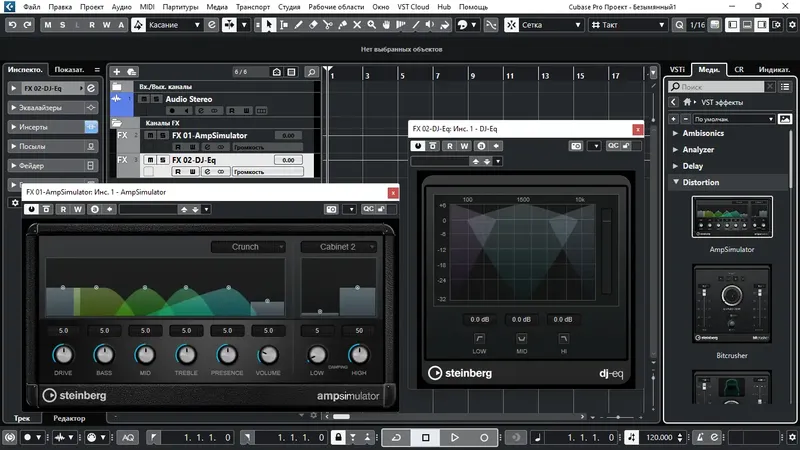Screen dimensions: 800x450
Task: Click the DRIVE knob on AmpSimulator
Action: point(63,354)
